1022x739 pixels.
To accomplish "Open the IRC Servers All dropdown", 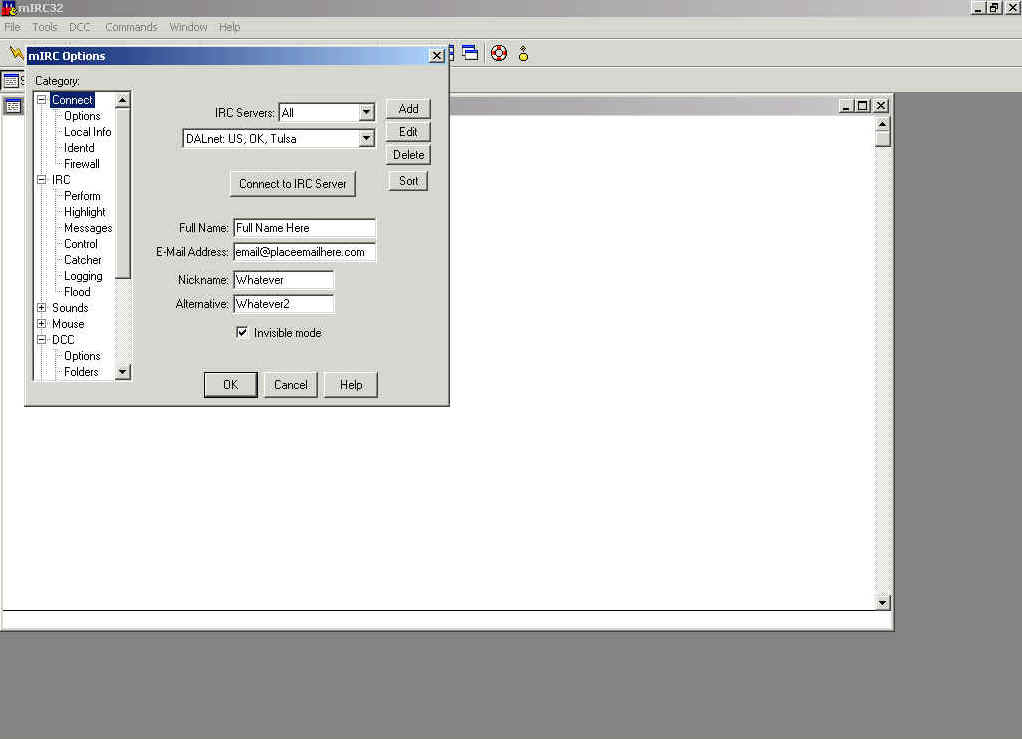I will (x=366, y=112).
